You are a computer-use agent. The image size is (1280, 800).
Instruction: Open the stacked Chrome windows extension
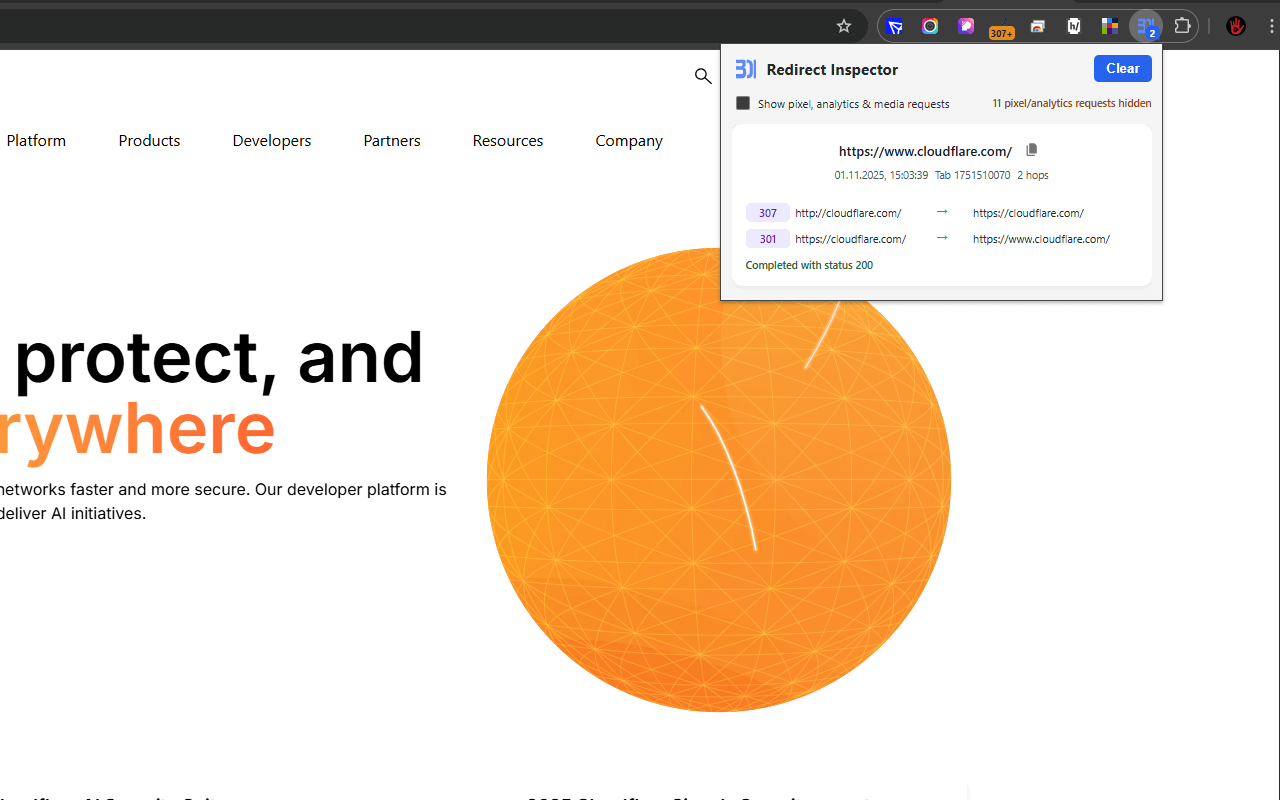point(1038,26)
